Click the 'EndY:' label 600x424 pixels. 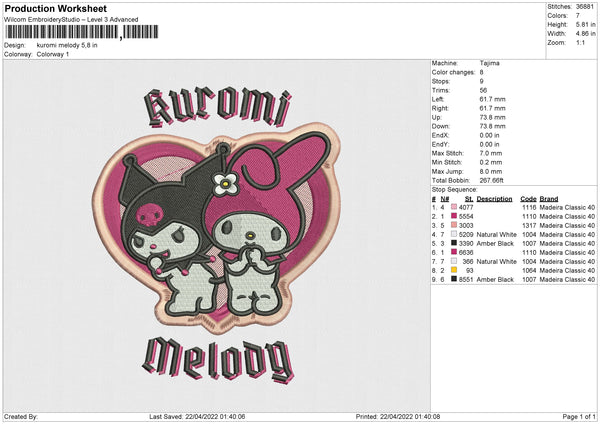pyautogui.click(x=440, y=144)
